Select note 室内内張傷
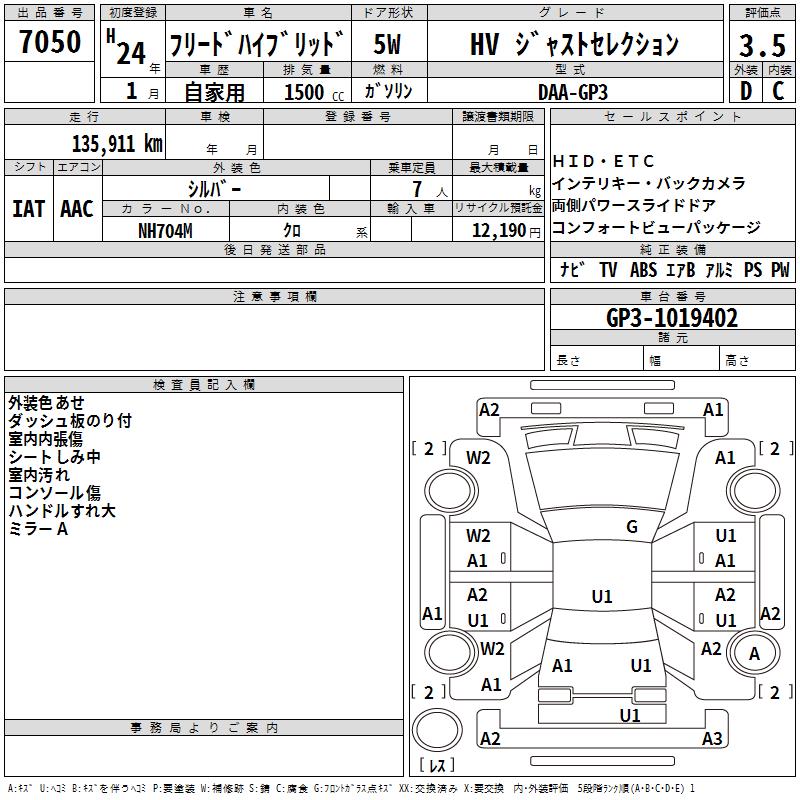Viewport: 800px width, 800px height. tap(45, 439)
